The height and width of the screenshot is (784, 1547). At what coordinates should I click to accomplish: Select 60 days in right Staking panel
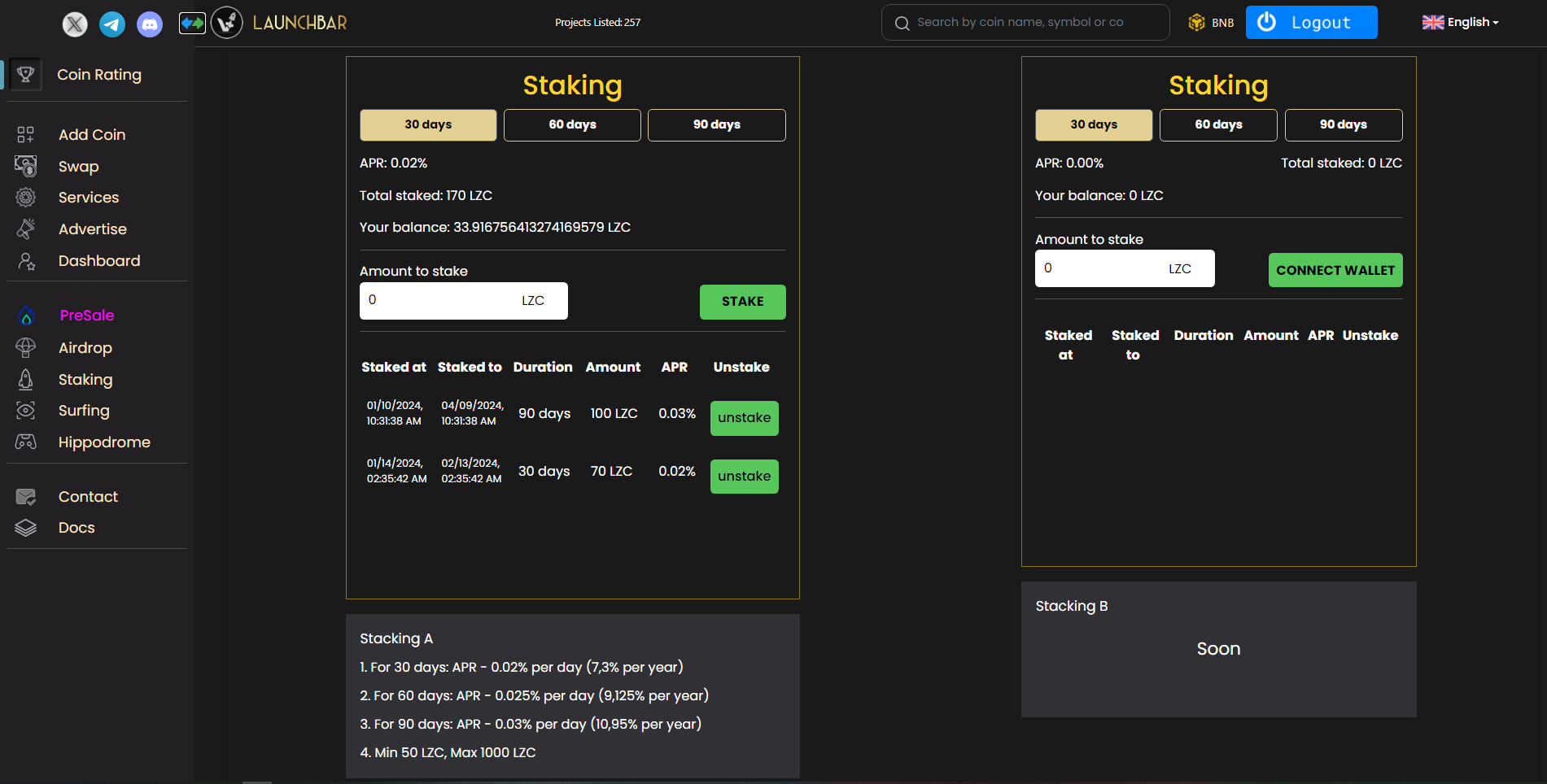pyautogui.click(x=1217, y=125)
